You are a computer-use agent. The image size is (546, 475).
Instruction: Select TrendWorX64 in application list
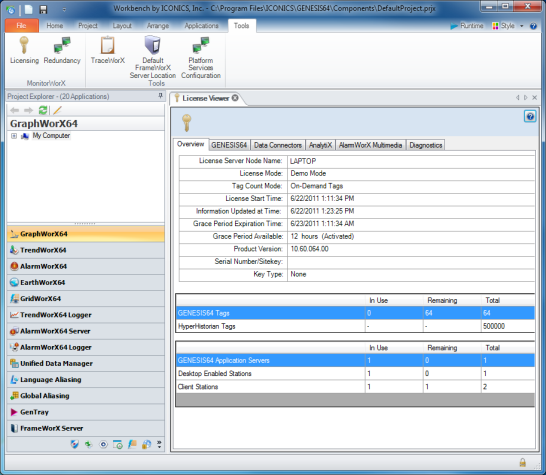[x=86, y=250]
